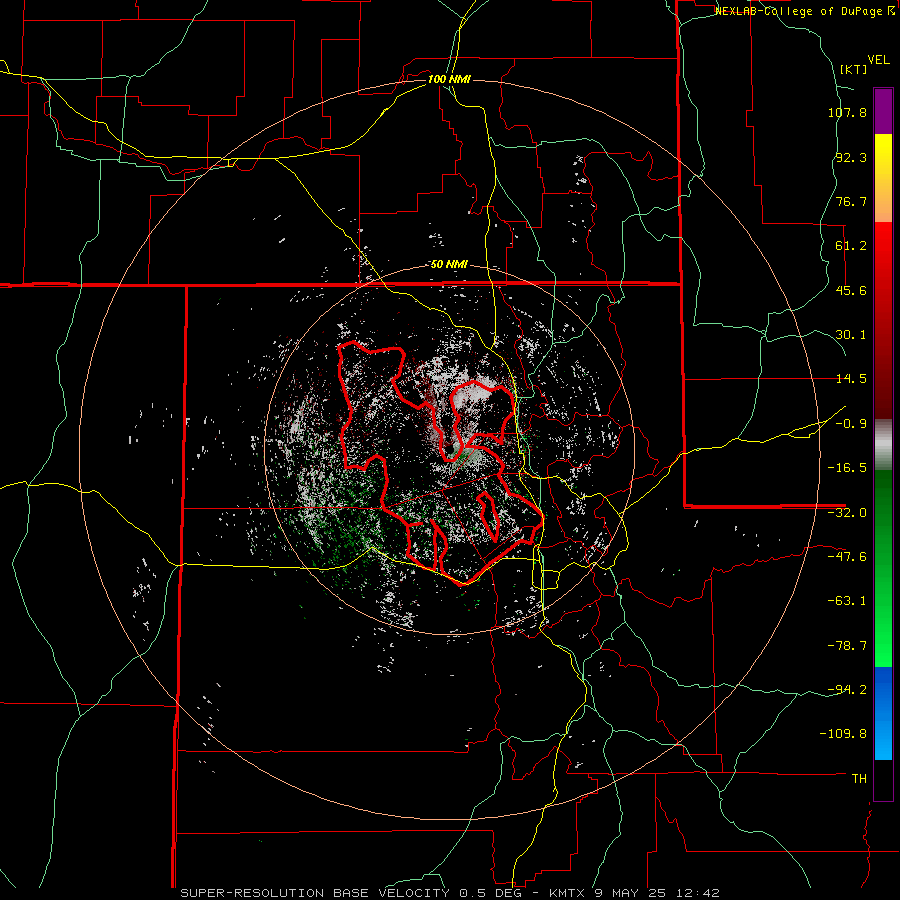The height and width of the screenshot is (900, 900).
Task: Click the -32.0 velocity scale value
Action: pyautogui.click(x=847, y=513)
